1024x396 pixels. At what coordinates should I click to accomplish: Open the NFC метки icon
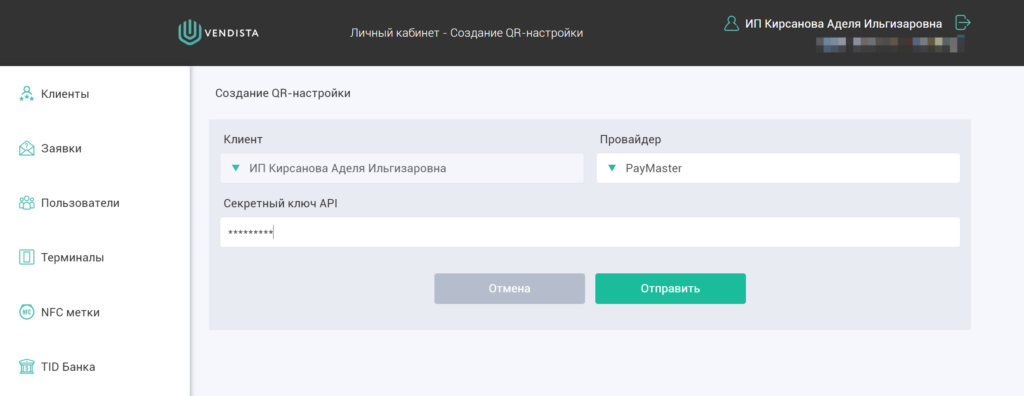click(26, 312)
